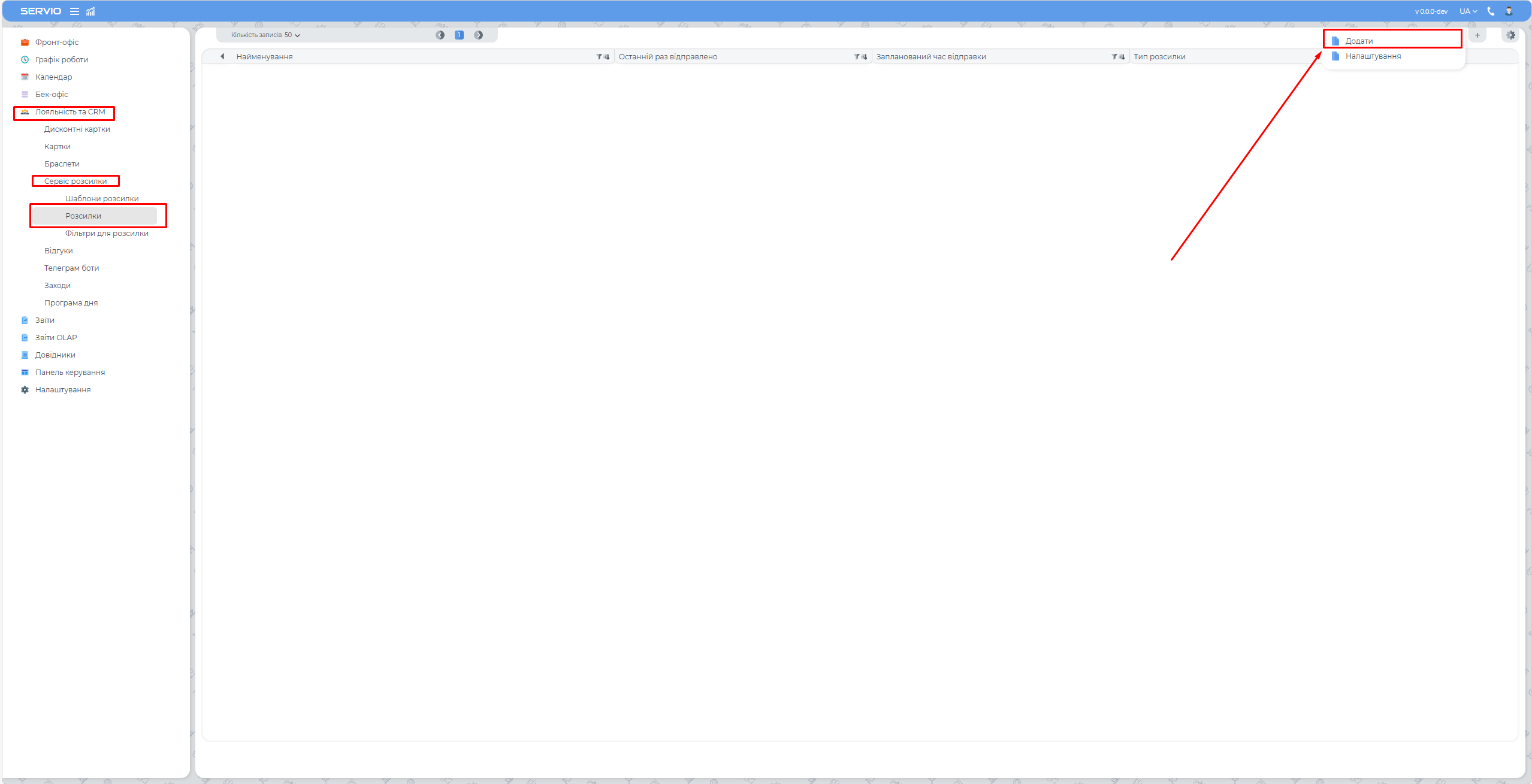This screenshot has height=784, width=1532.
Task: Click filter icon in Останній раз відправлено column
Action: (857, 57)
